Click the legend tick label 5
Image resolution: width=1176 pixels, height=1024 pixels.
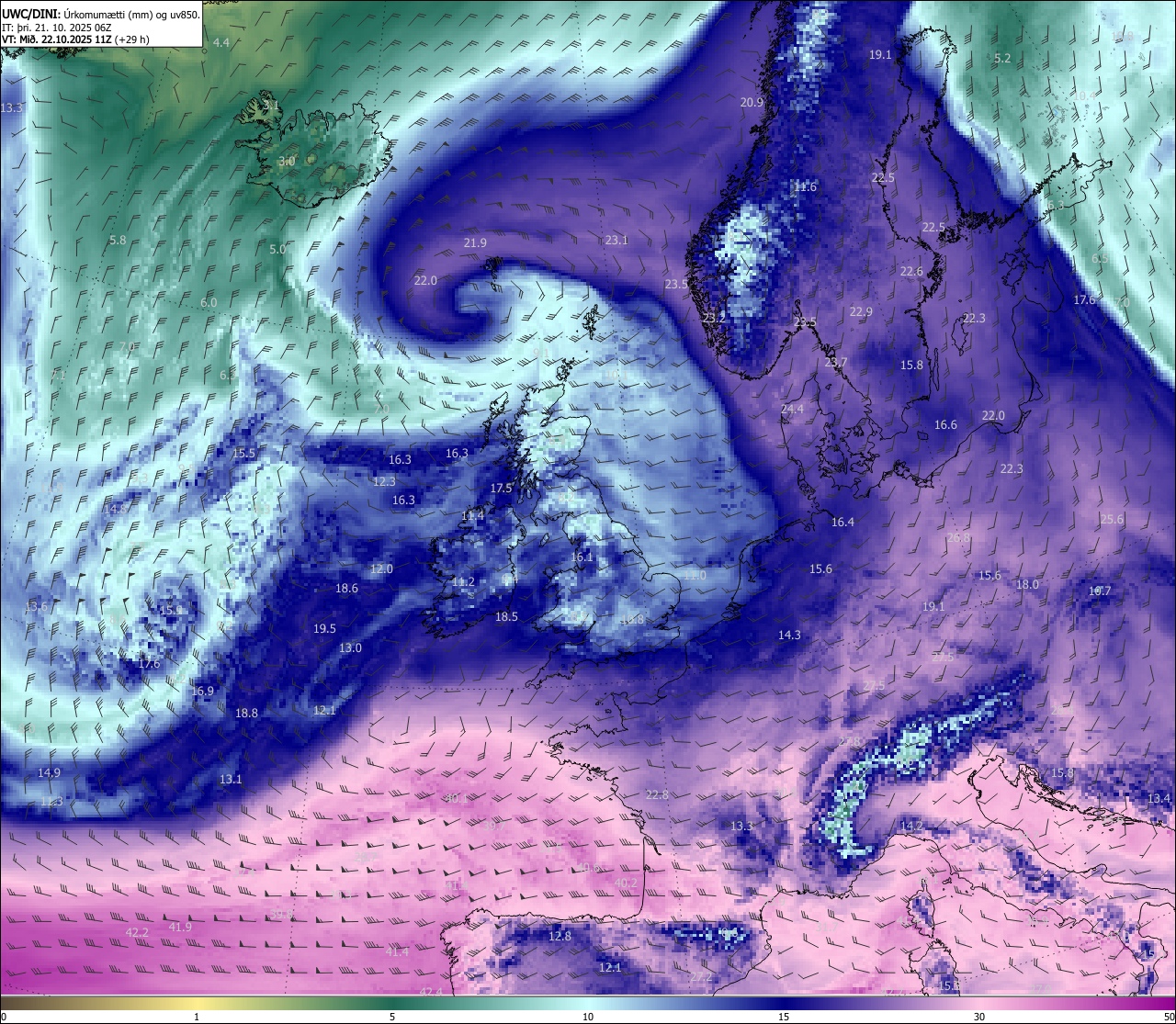point(392,1017)
